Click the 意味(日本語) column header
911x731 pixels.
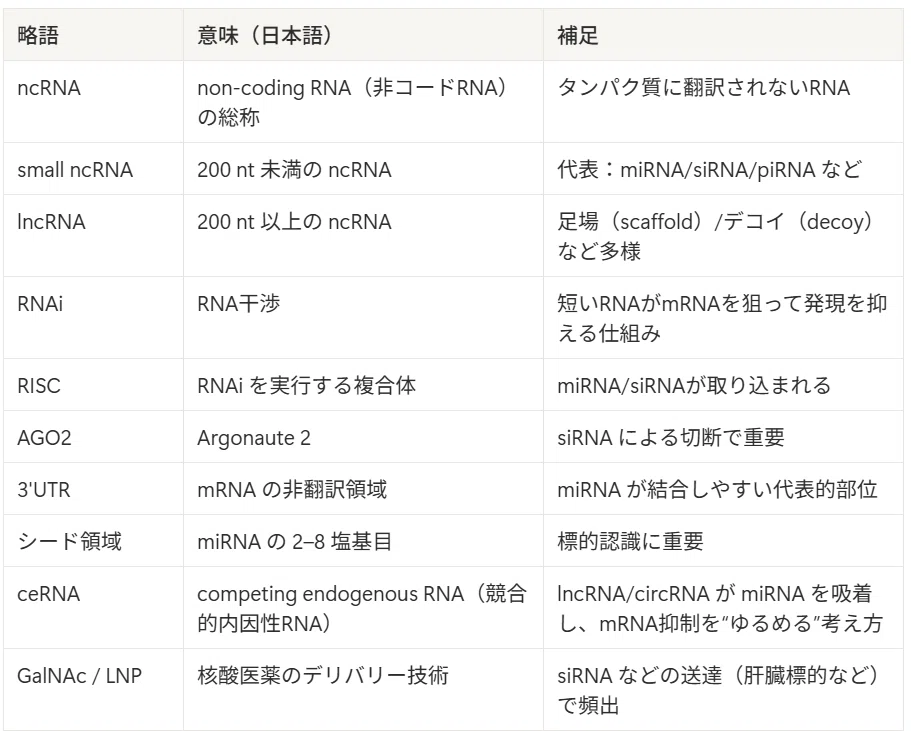point(363,35)
